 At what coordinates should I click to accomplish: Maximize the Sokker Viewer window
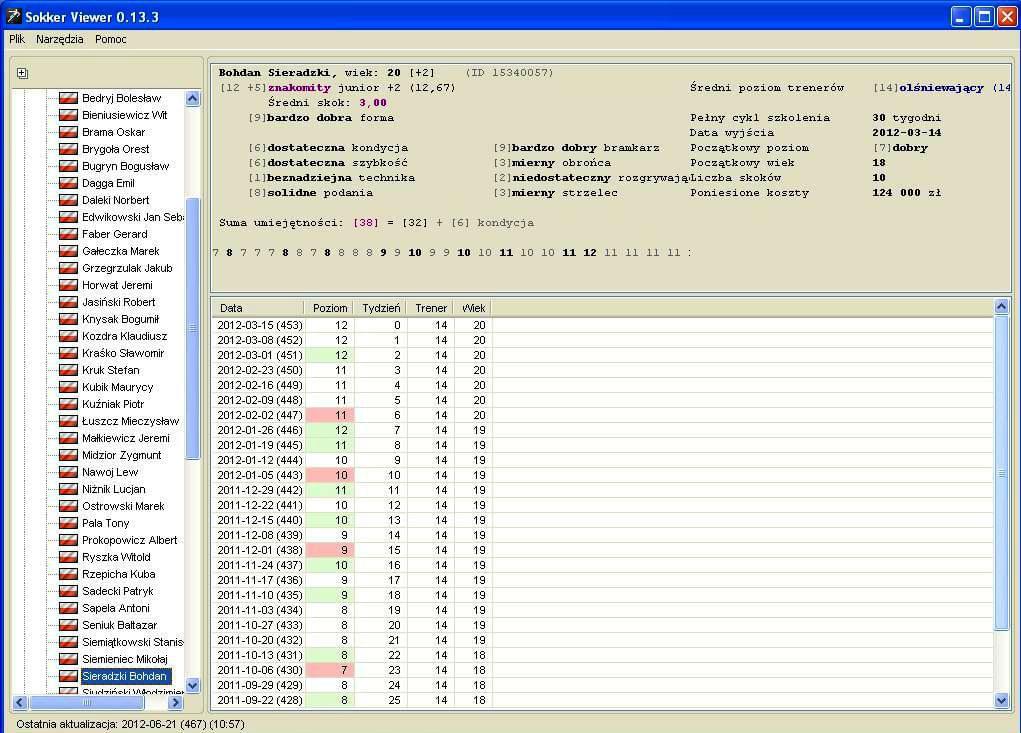pyautogui.click(x=984, y=16)
